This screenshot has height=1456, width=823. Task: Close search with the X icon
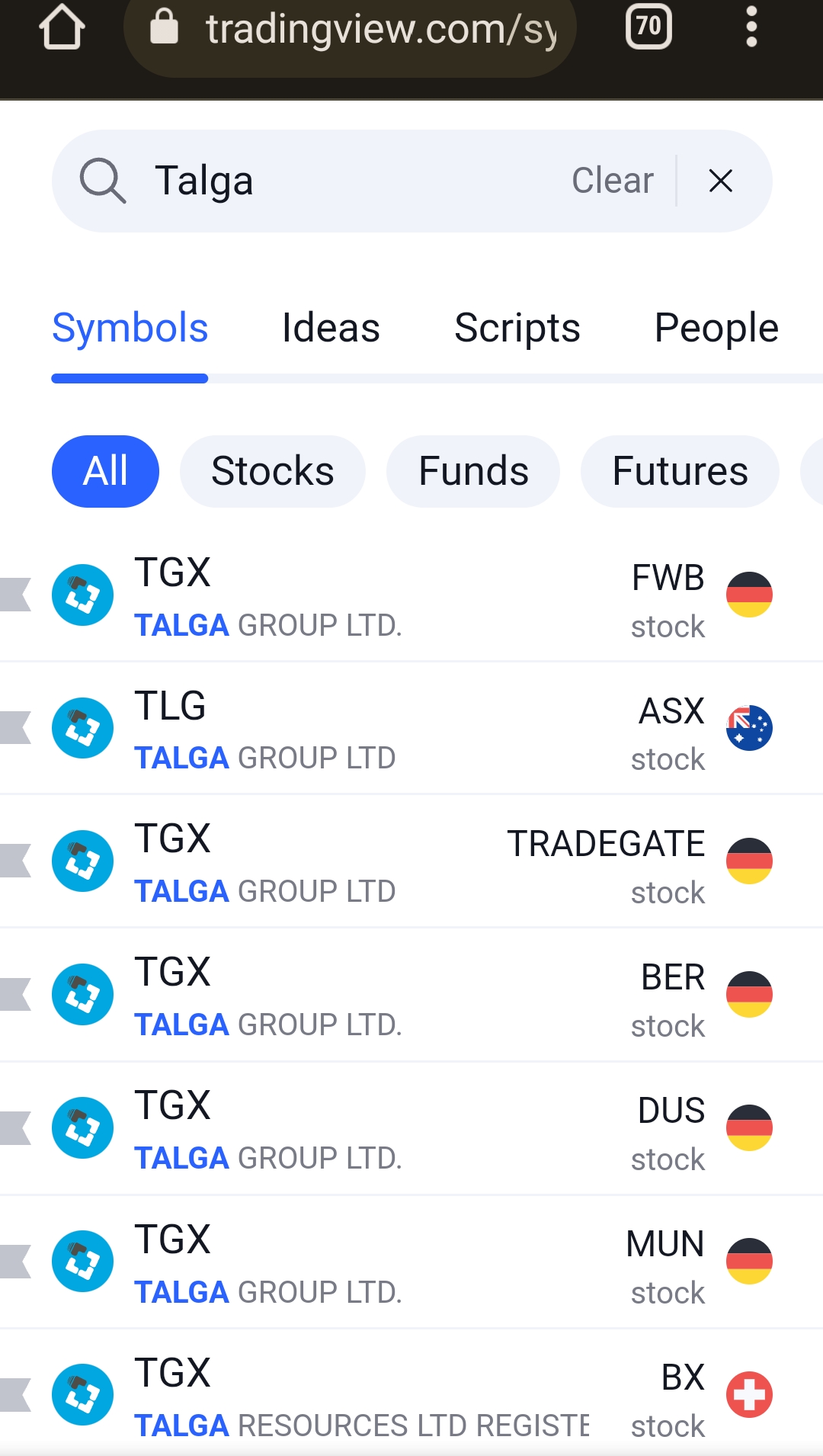point(721,181)
